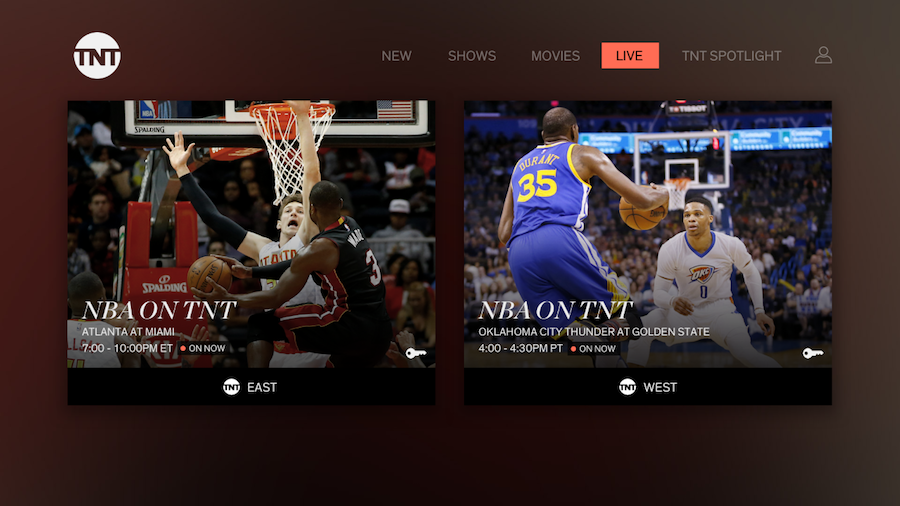Open the NEW tab

(x=397, y=56)
